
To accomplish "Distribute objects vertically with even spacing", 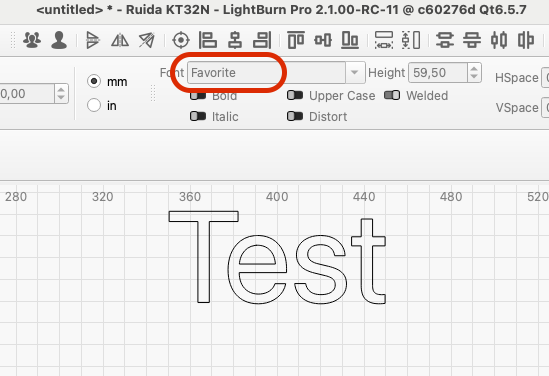I will pyautogui.click(x=472, y=40).
